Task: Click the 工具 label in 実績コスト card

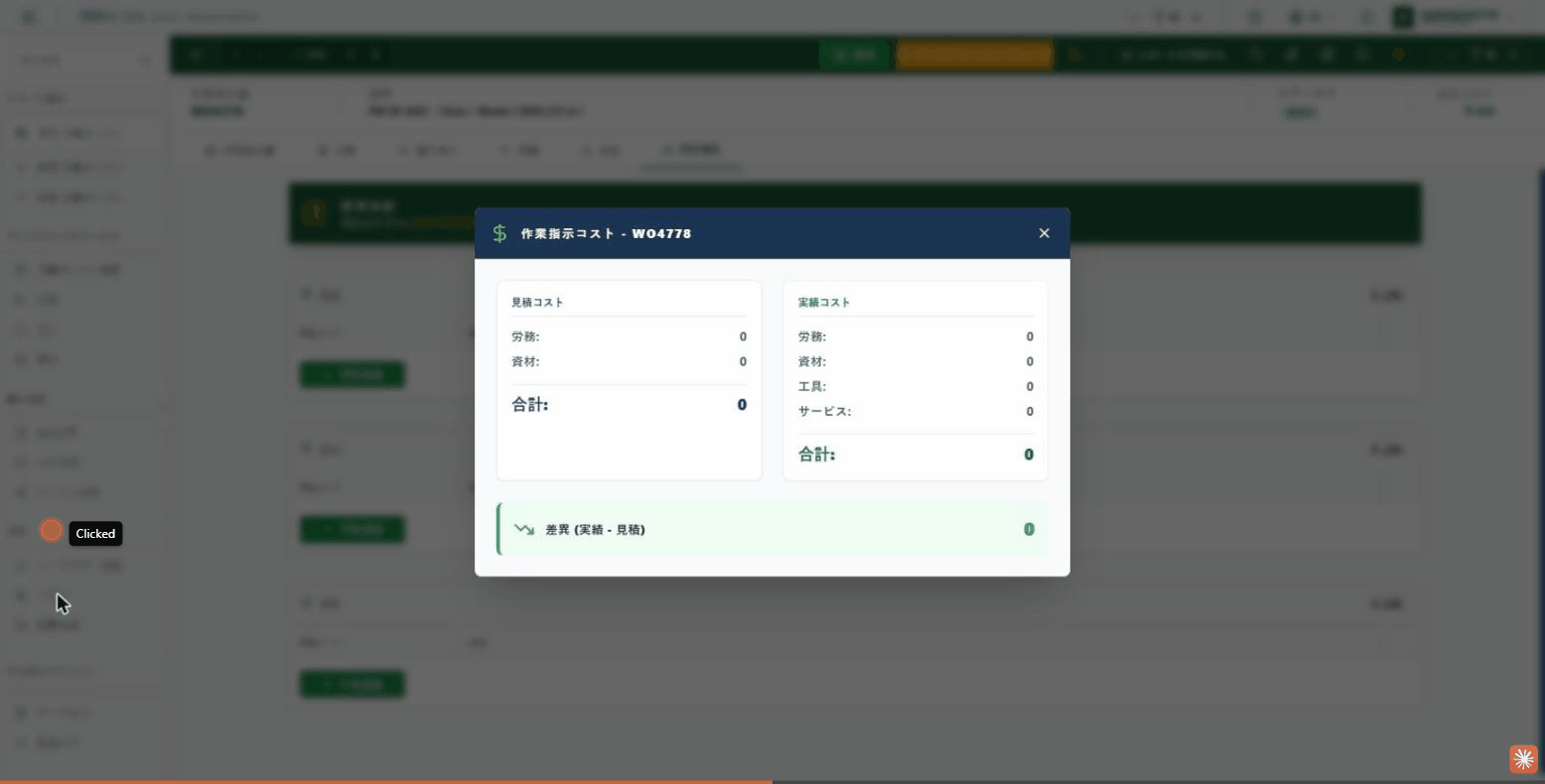Action: pos(812,386)
